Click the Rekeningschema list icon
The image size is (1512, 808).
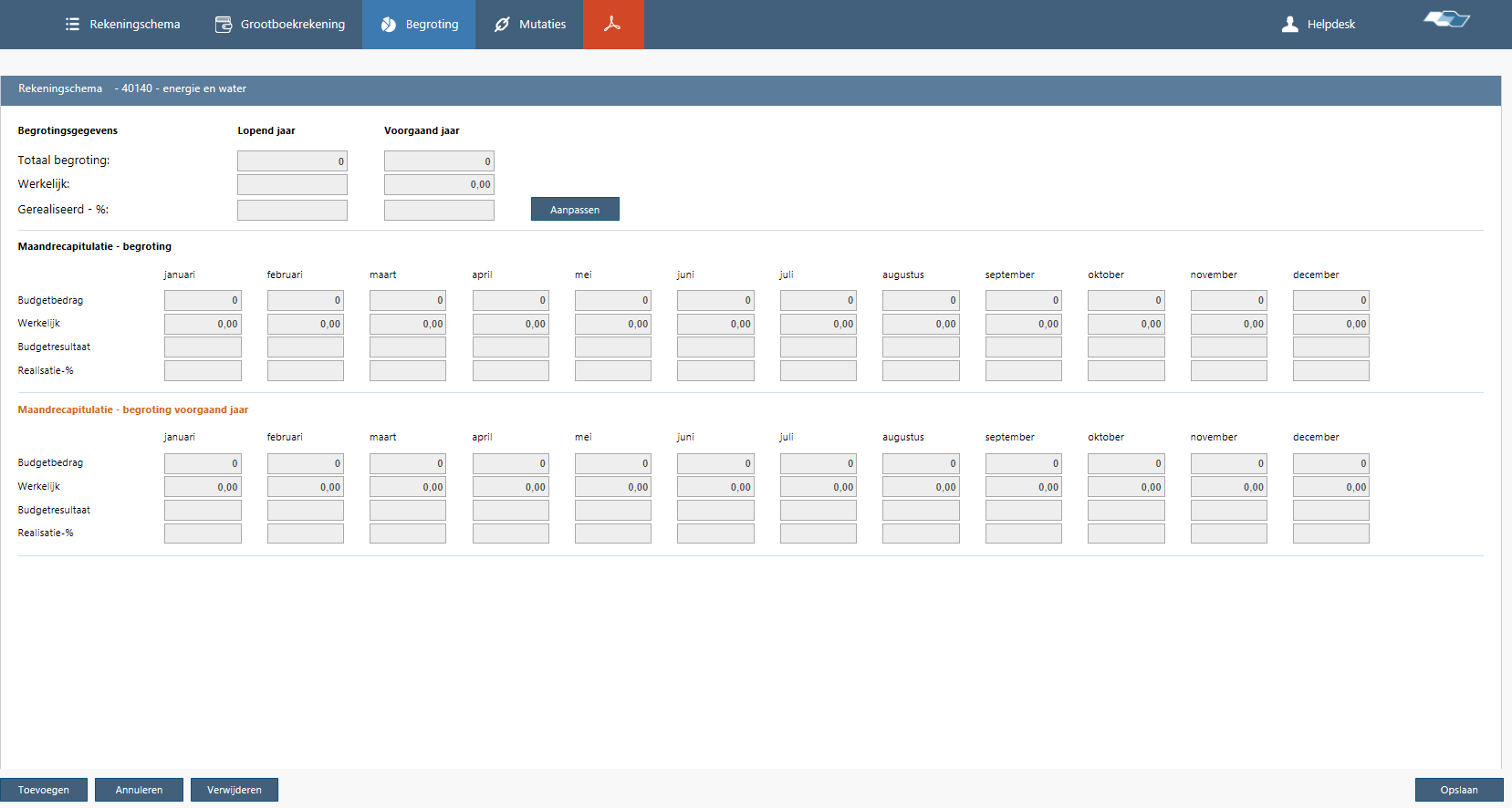[x=73, y=25]
